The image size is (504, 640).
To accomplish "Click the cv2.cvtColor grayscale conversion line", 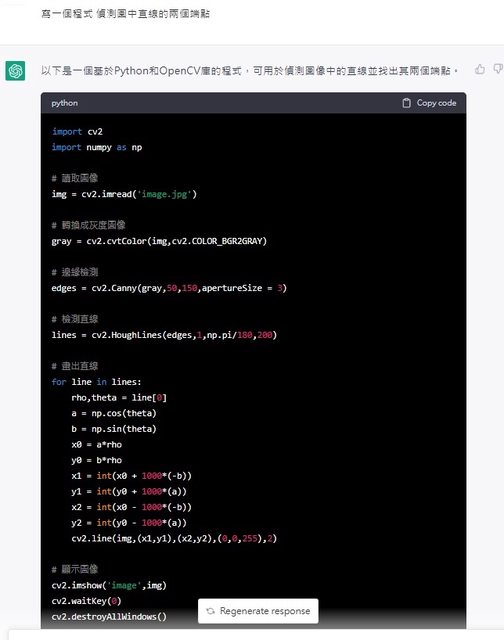I will (x=159, y=241).
